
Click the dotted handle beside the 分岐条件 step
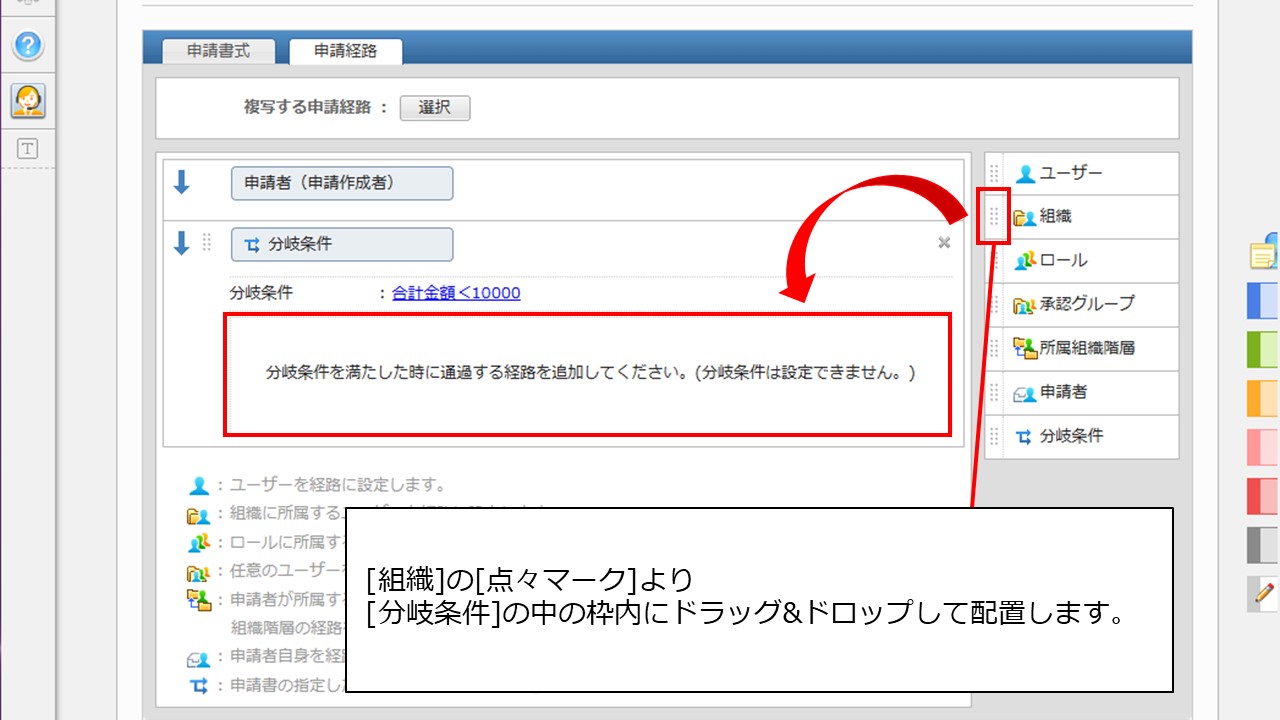[x=207, y=243]
